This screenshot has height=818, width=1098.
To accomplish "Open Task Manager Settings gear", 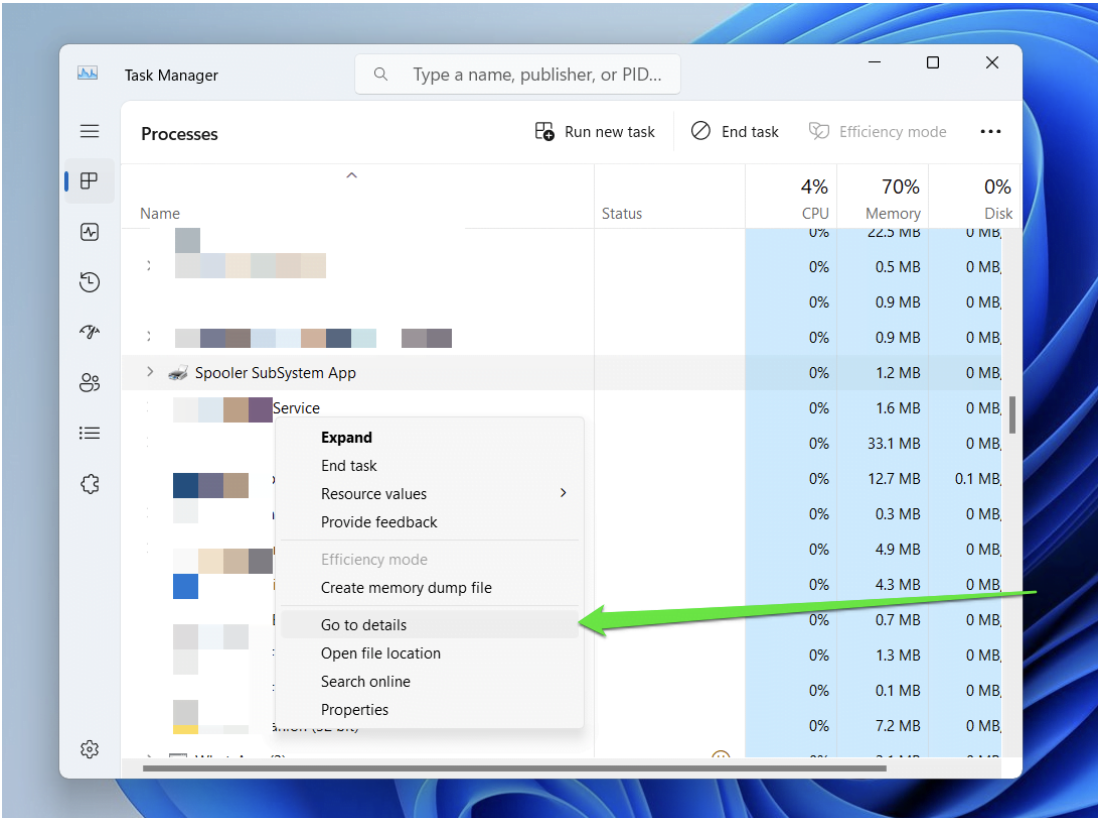I will coord(89,749).
